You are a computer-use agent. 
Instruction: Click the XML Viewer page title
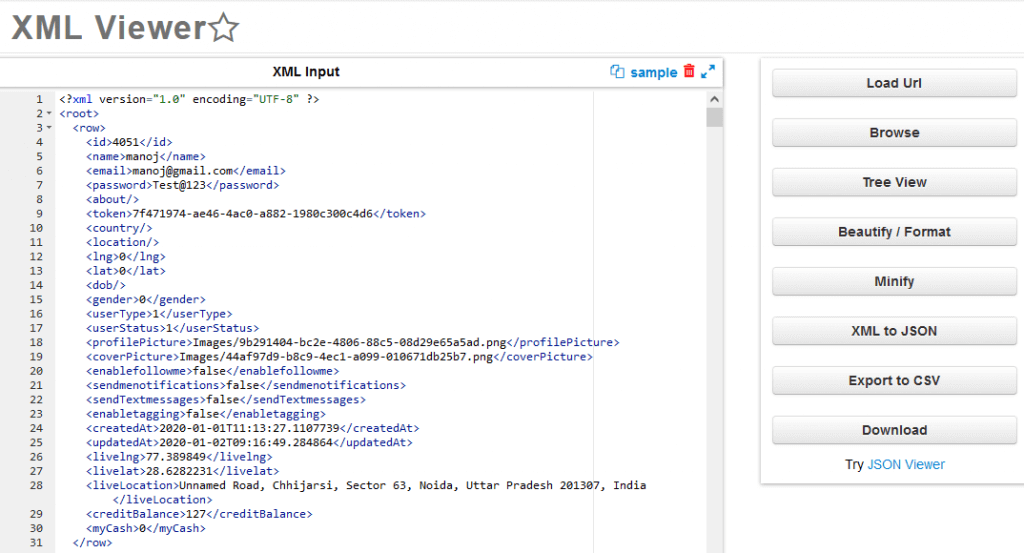point(109,27)
